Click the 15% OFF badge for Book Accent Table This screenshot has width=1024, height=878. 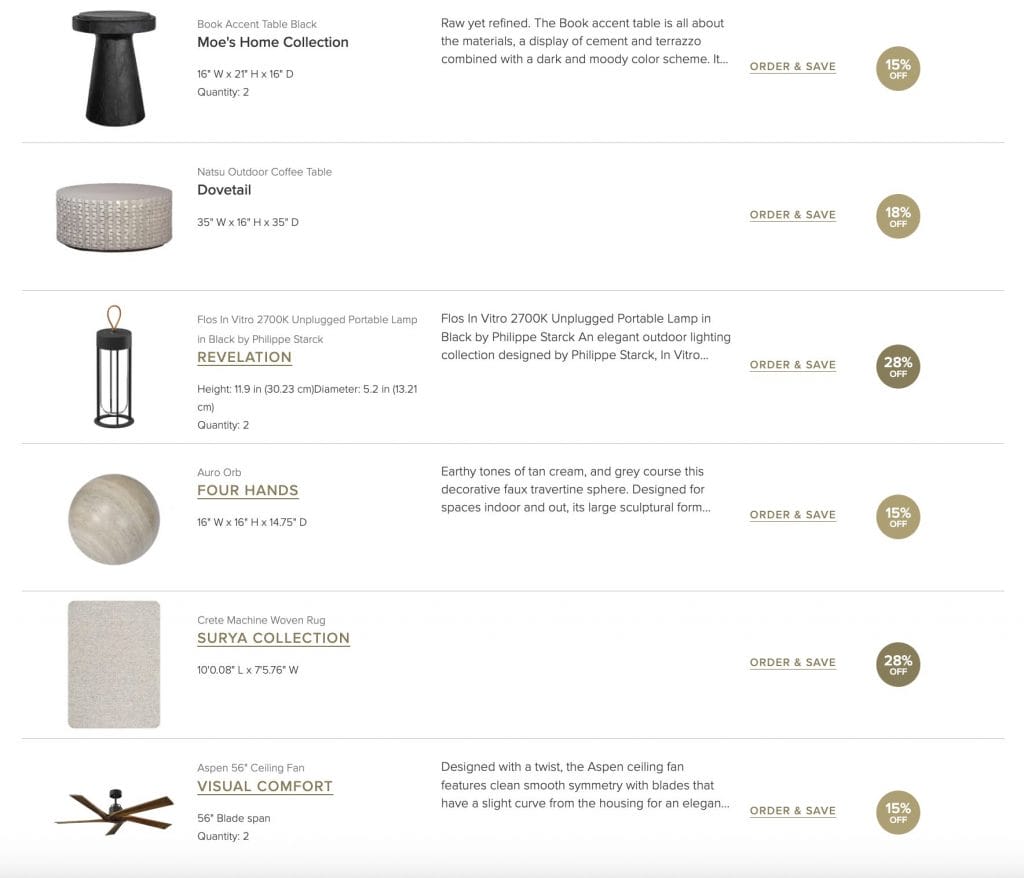[x=897, y=69]
